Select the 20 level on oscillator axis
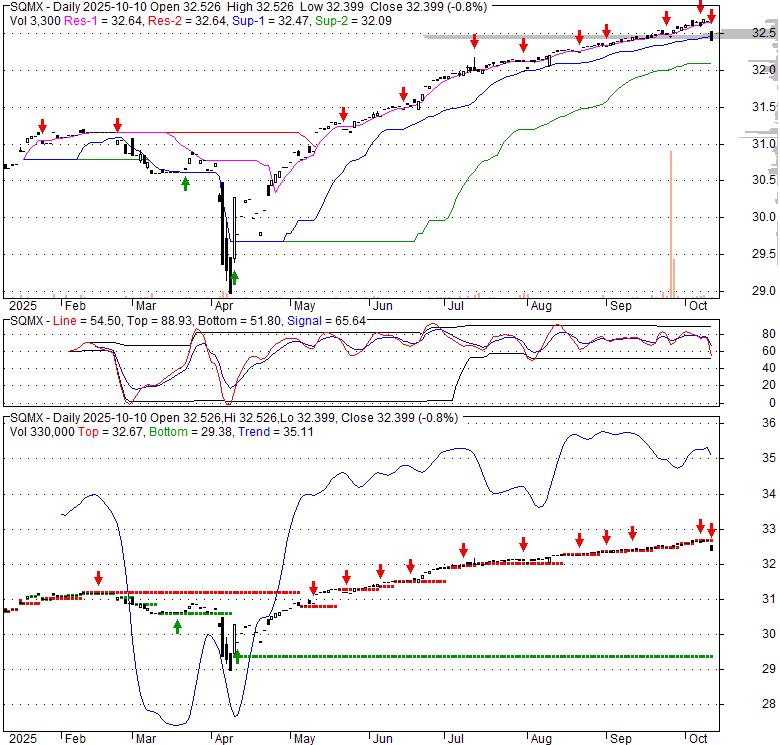 click(769, 385)
